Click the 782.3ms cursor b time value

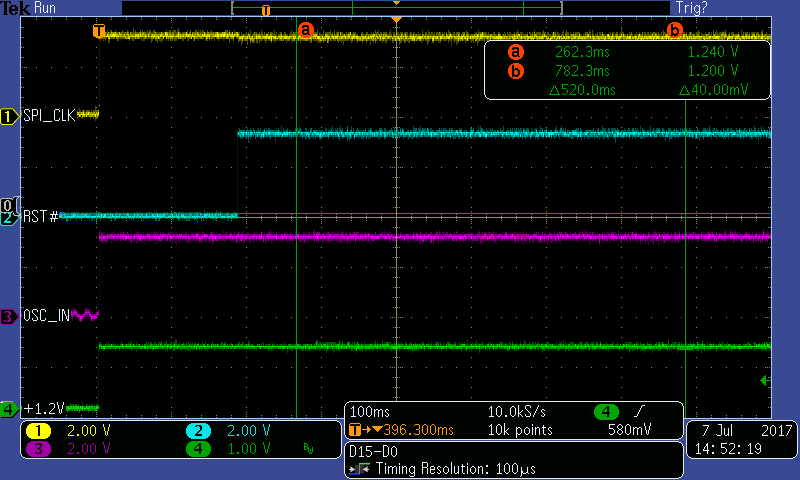(x=582, y=71)
